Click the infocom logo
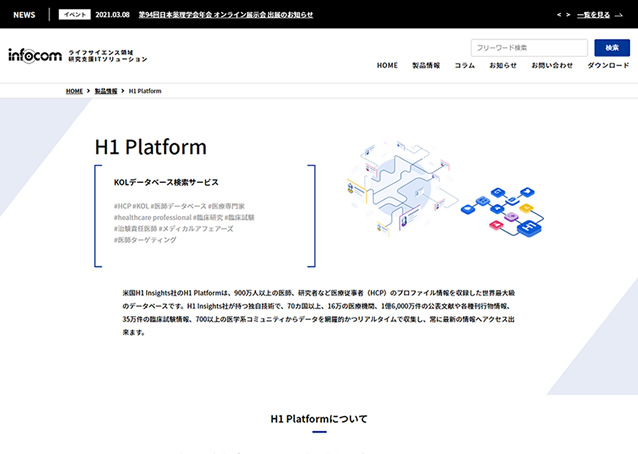 coord(35,55)
